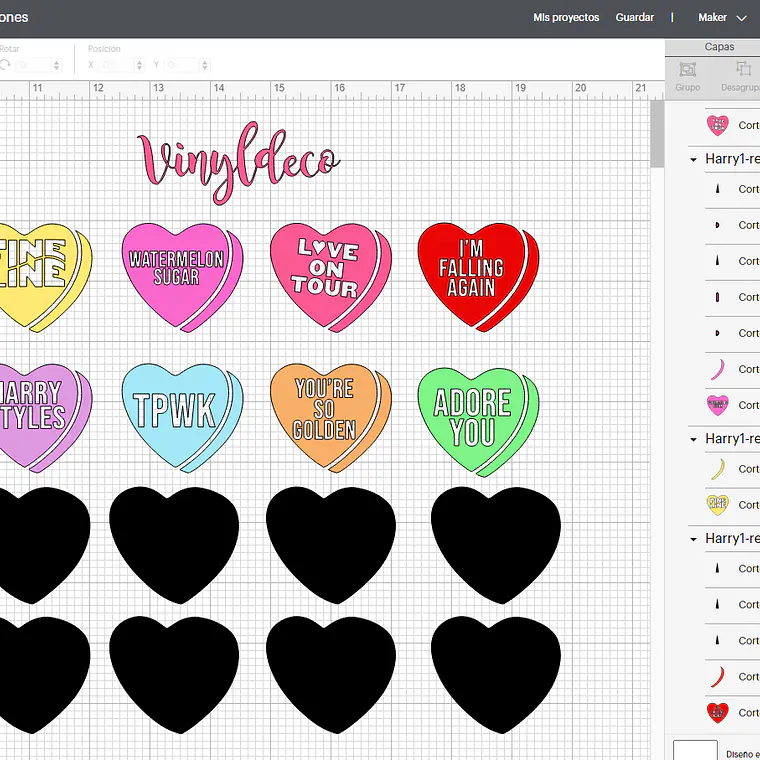The width and height of the screenshot is (760, 760).
Task: Select the red crescent layer thumbnail
Action: tap(717, 677)
